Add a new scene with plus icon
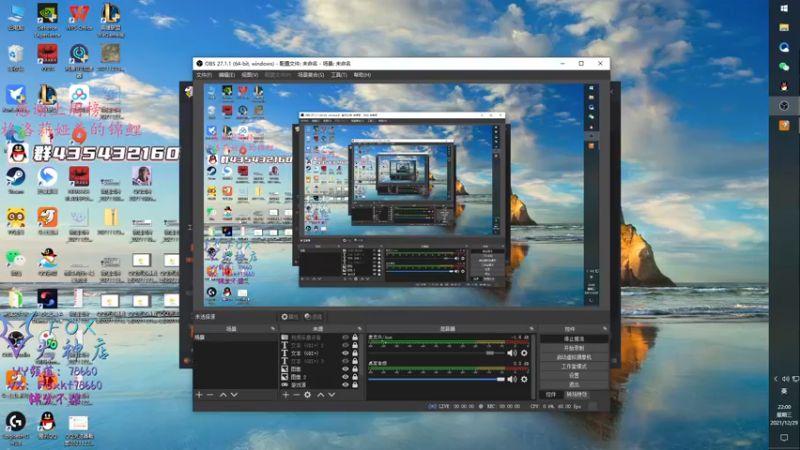The image size is (800, 450). [x=199, y=394]
